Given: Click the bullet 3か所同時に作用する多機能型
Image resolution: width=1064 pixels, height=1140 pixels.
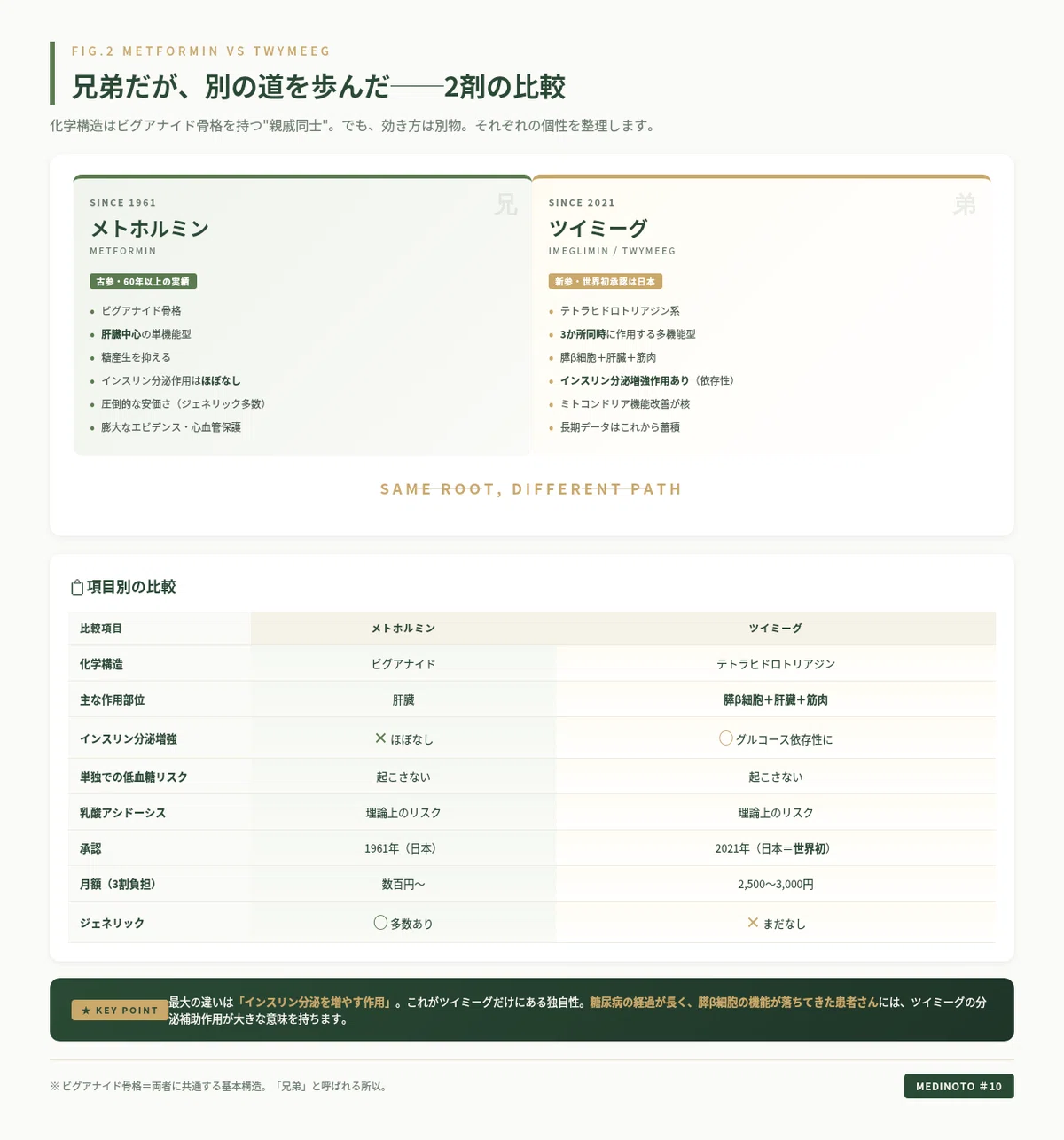Looking at the screenshot, I should [x=628, y=334].
